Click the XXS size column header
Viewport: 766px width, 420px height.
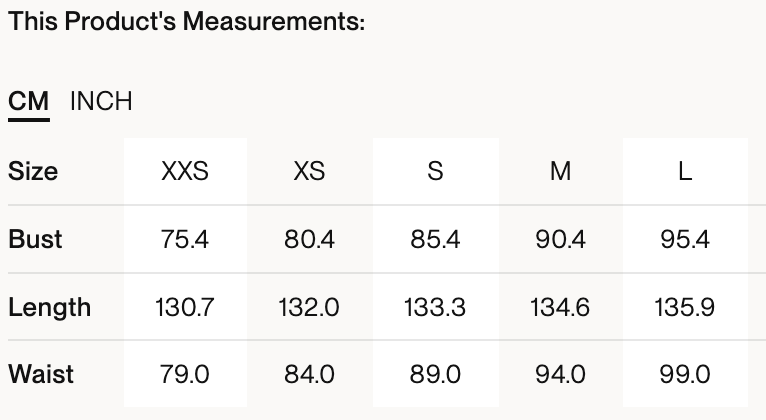click(x=185, y=171)
